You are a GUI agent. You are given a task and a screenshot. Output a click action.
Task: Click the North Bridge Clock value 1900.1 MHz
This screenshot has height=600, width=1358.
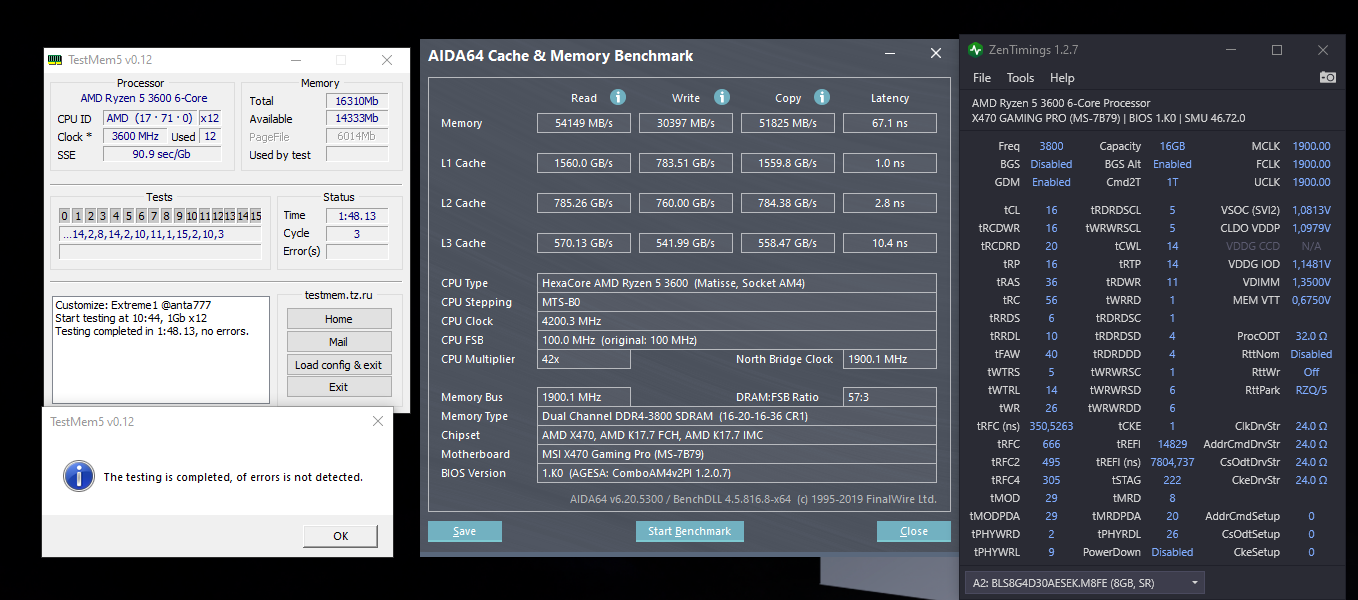coord(890,359)
